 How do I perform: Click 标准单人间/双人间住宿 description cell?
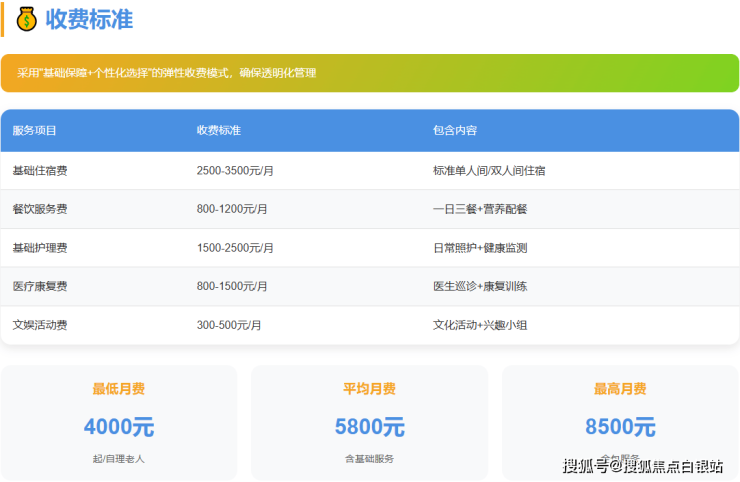[x=489, y=171]
